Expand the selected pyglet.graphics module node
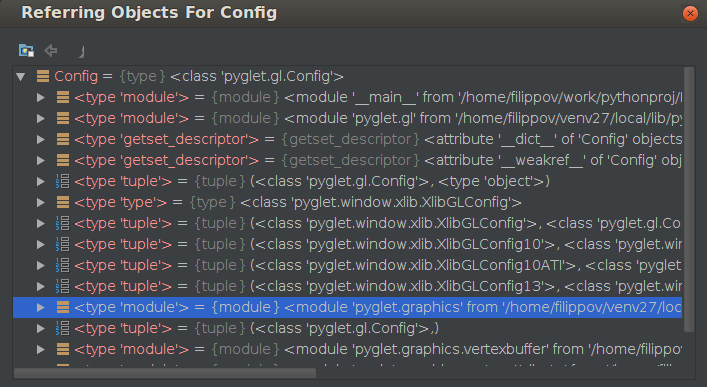The image size is (707, 387). point(41,307)
